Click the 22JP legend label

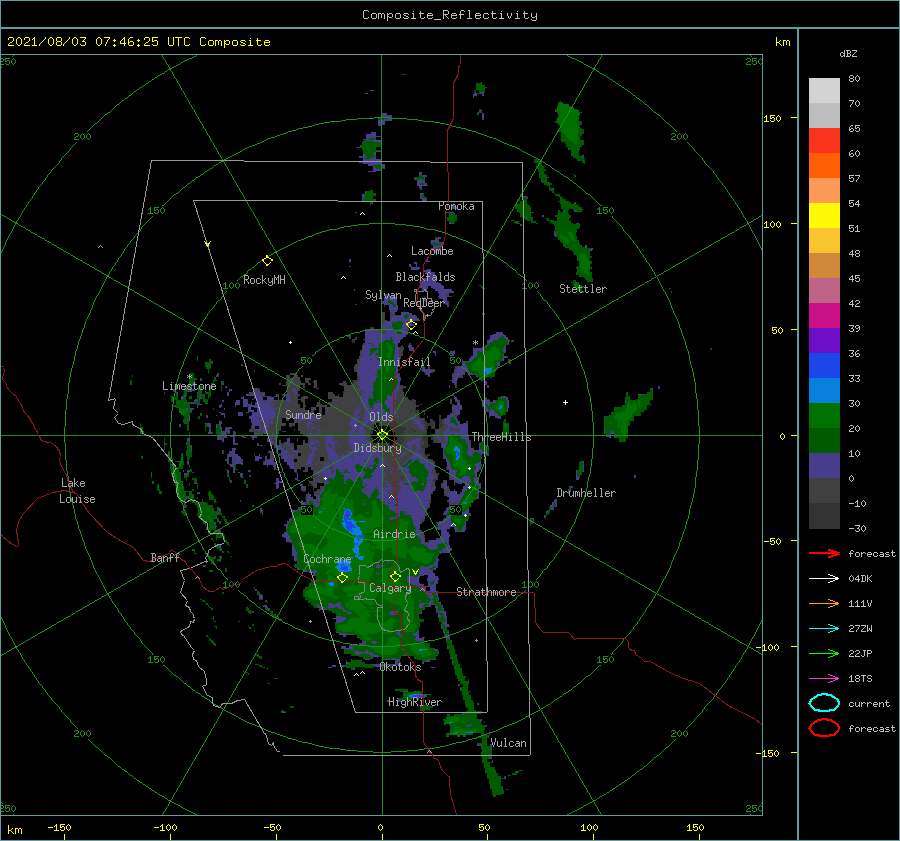click(x=860, y=653)
